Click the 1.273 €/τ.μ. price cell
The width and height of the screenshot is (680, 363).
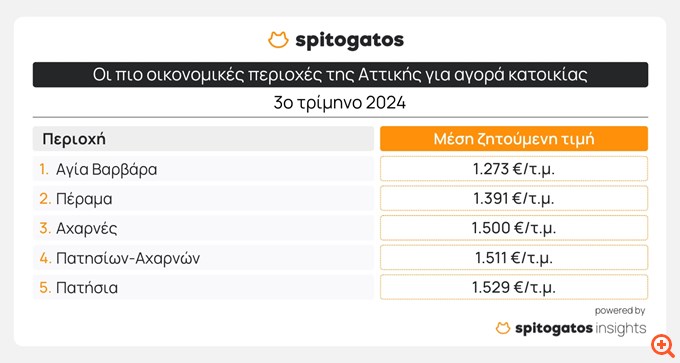coord(514,169)
